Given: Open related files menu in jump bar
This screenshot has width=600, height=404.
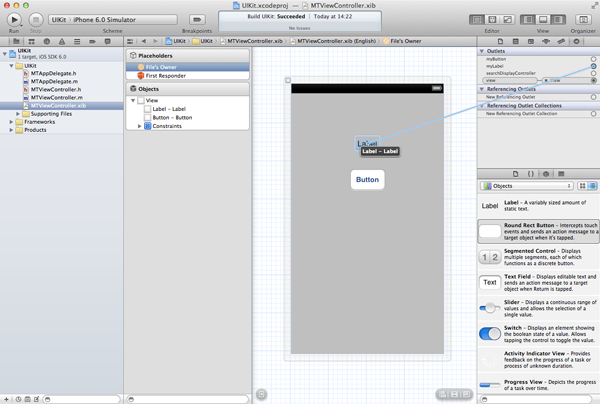Looking at the screenshot, I should point(130,41).
